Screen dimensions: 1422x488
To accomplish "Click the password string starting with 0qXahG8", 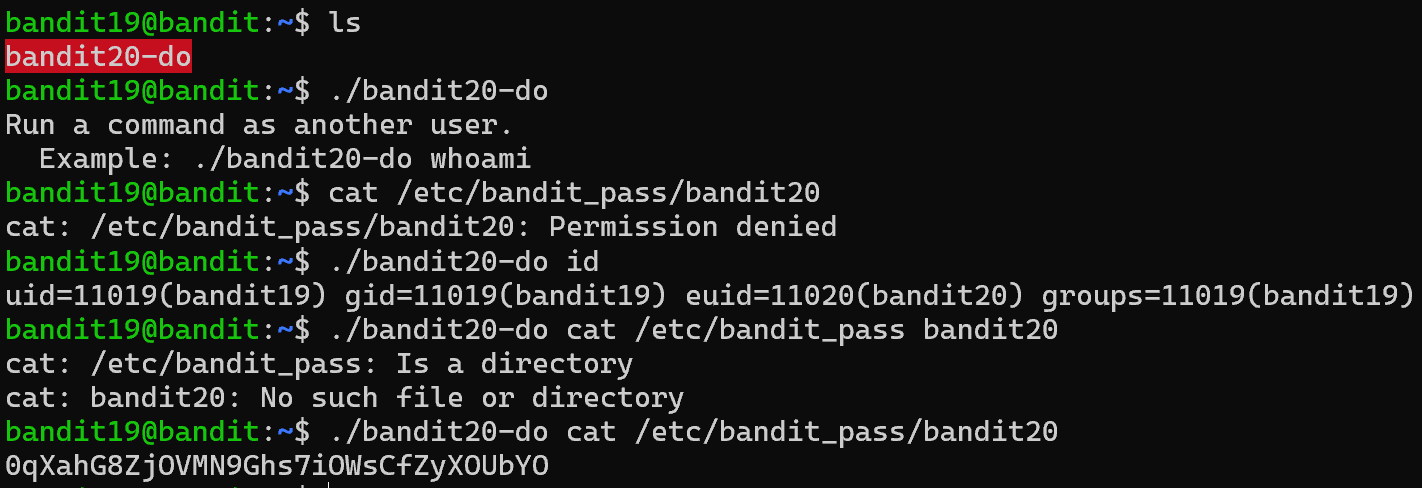I will [x=277, y=465].
